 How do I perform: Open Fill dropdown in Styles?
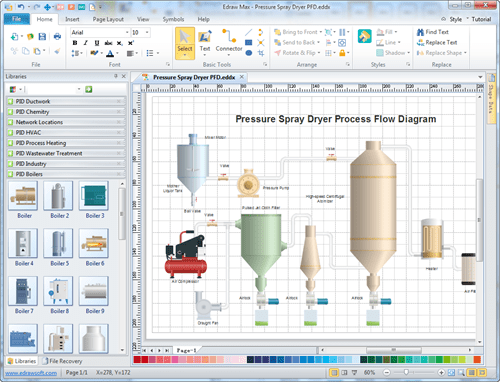387,32
